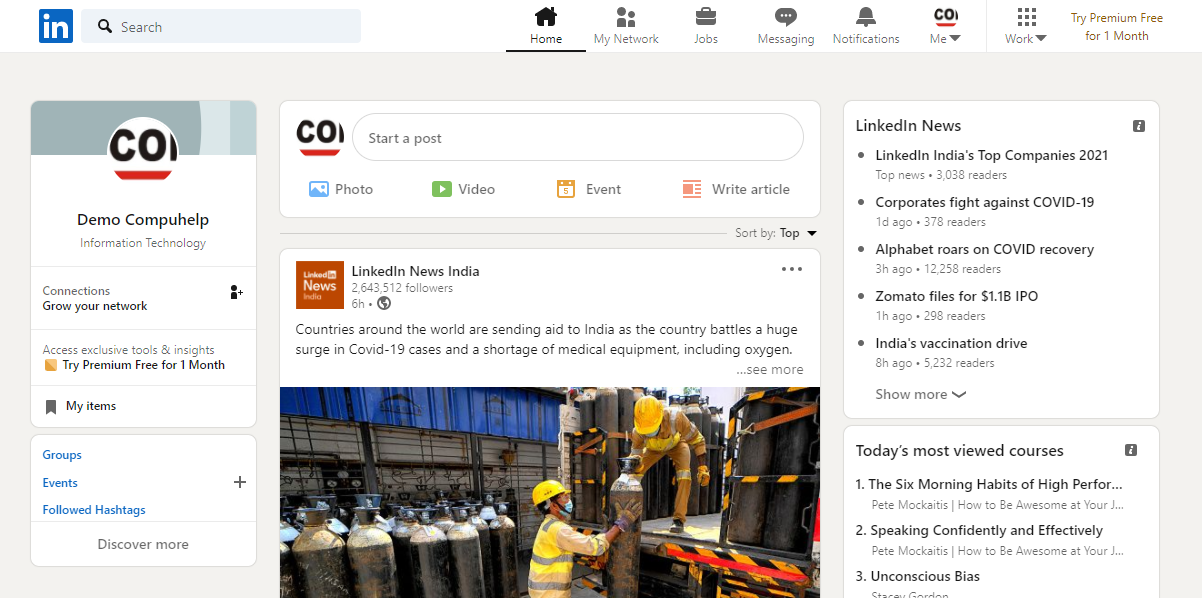Go to the My Network tab
The image size is (1202, 598).
(626, 26)
